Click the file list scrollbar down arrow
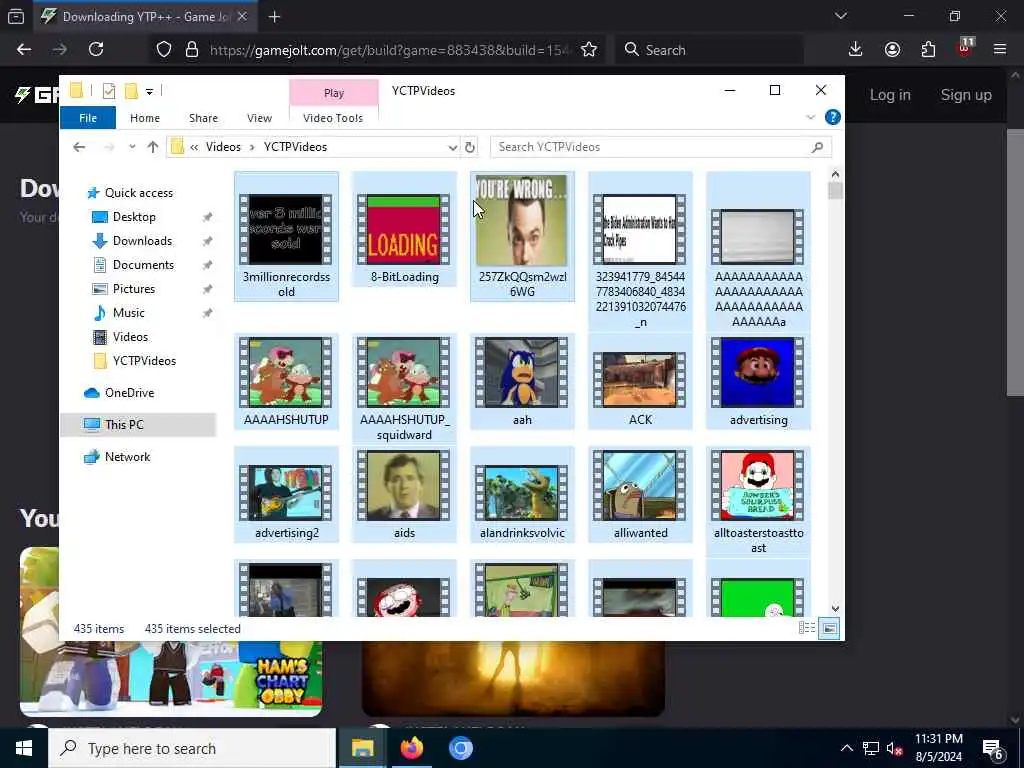1024x768 pixels. tap(835, 609)
